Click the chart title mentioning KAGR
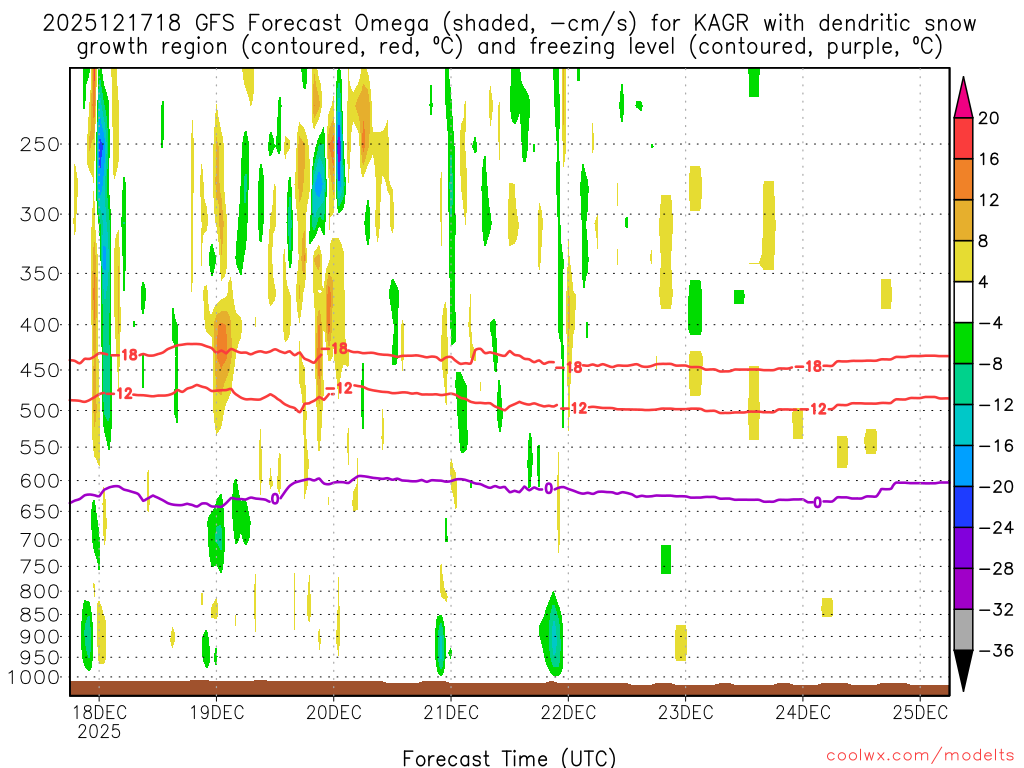 pyautogui.click(x=509, y=35)
